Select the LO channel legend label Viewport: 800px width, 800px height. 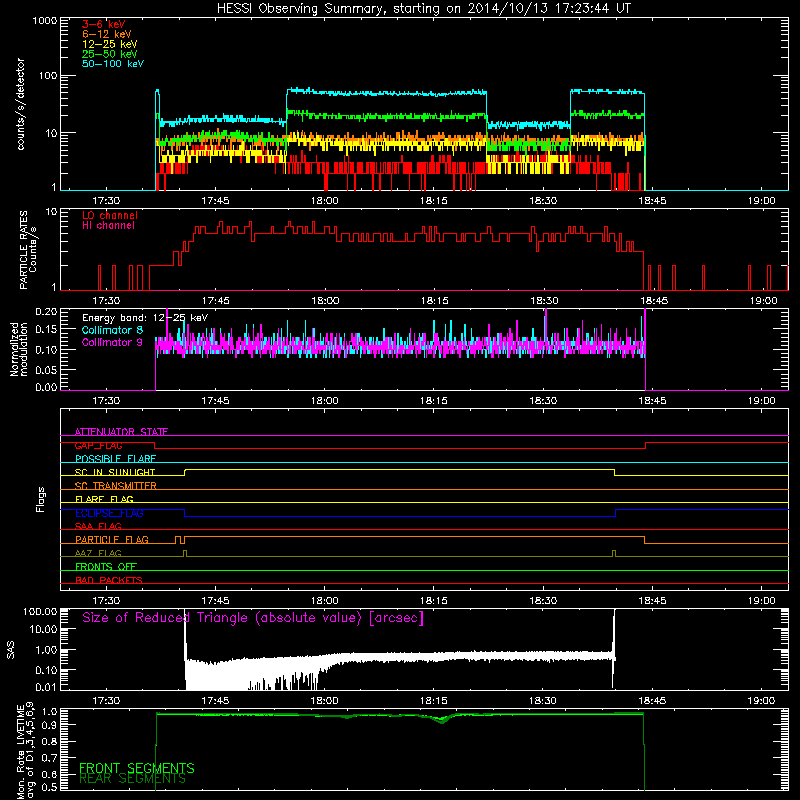pos(110,216)
